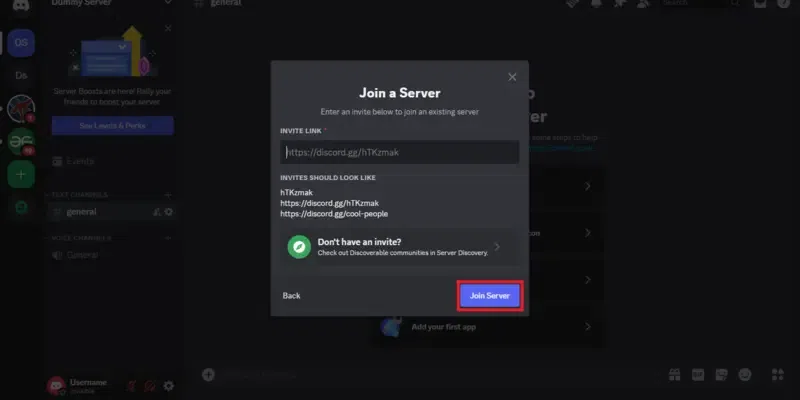This screenshot has width=800, height=400.
Task: Click the green compass Discovery icon in dialog
Action: tap(299, 246)
